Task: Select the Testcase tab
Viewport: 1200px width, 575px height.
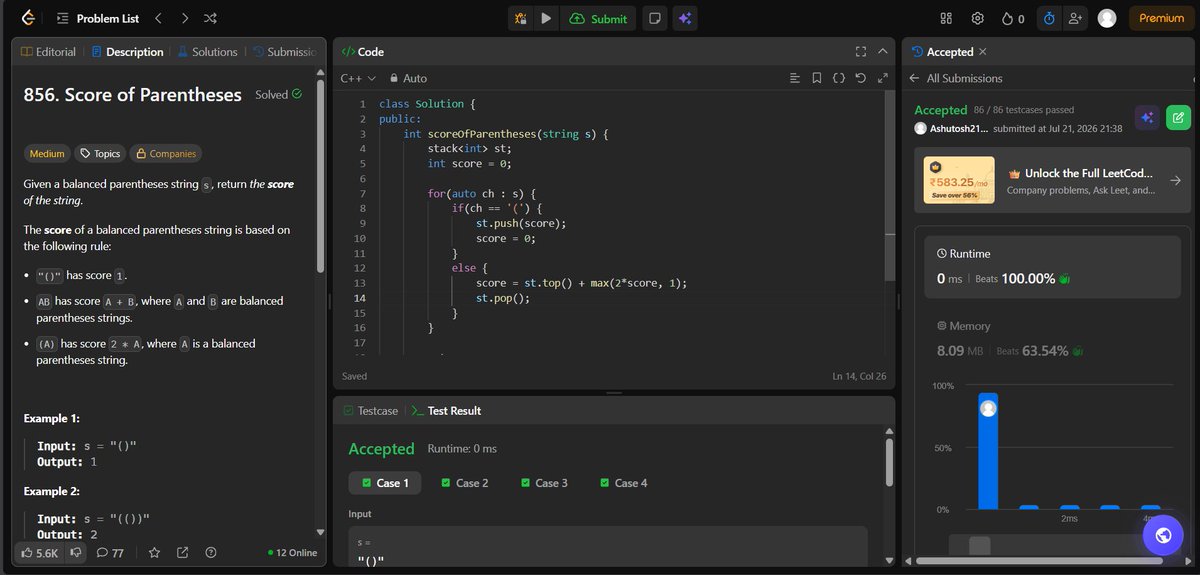Action: click(370, 411)
